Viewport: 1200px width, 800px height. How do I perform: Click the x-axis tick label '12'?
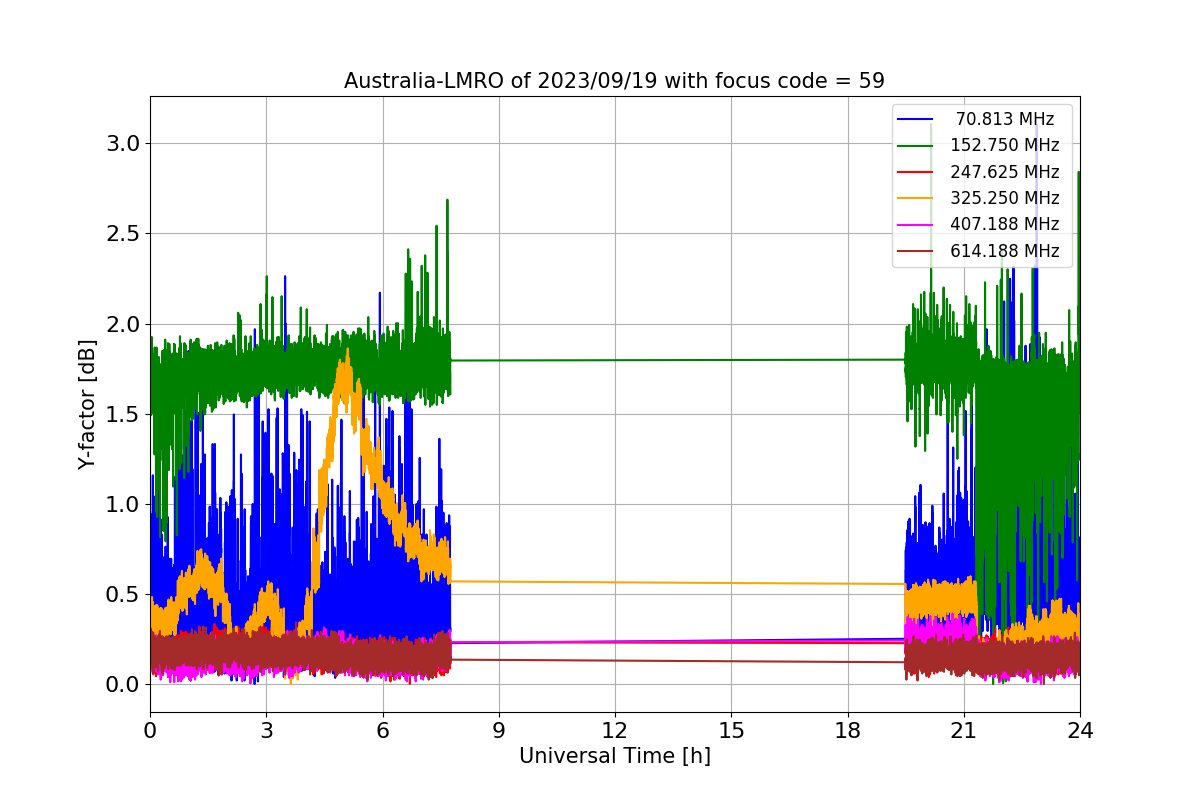click(615, 731)
